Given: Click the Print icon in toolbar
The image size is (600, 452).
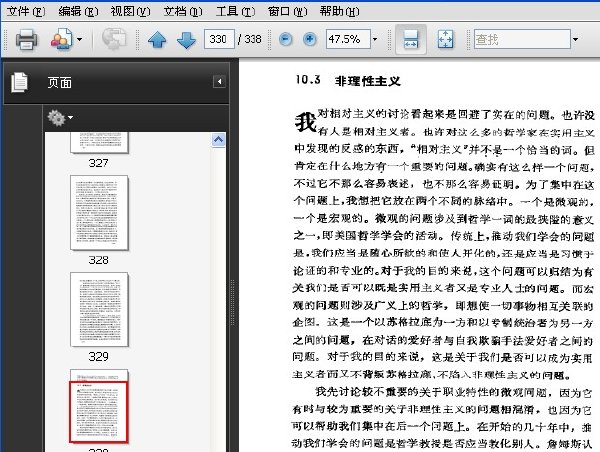Looking at the screenshot, I should click(26, 39).
